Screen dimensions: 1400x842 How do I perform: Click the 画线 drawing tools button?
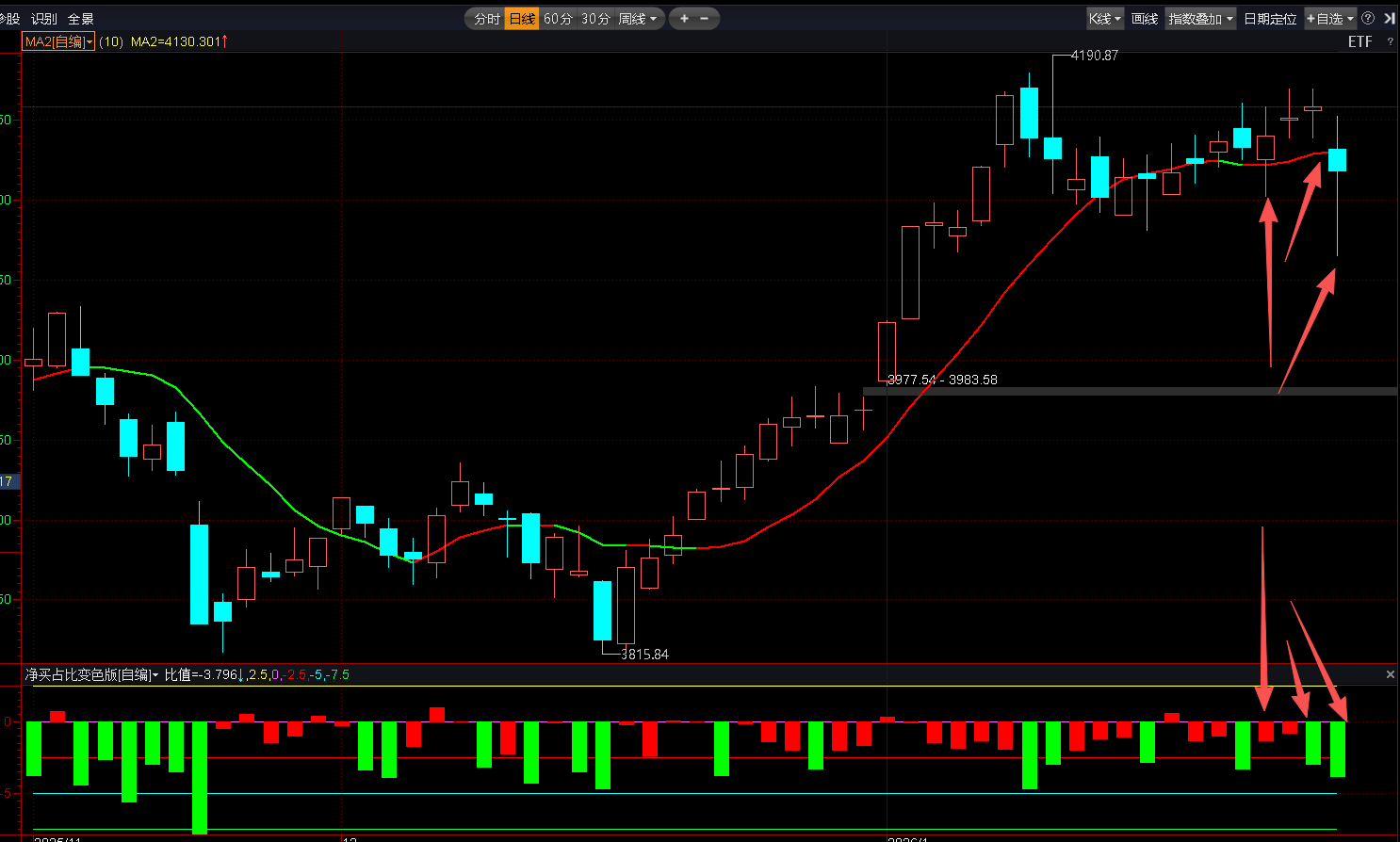pyautogui.click(x=1144, y=19)
